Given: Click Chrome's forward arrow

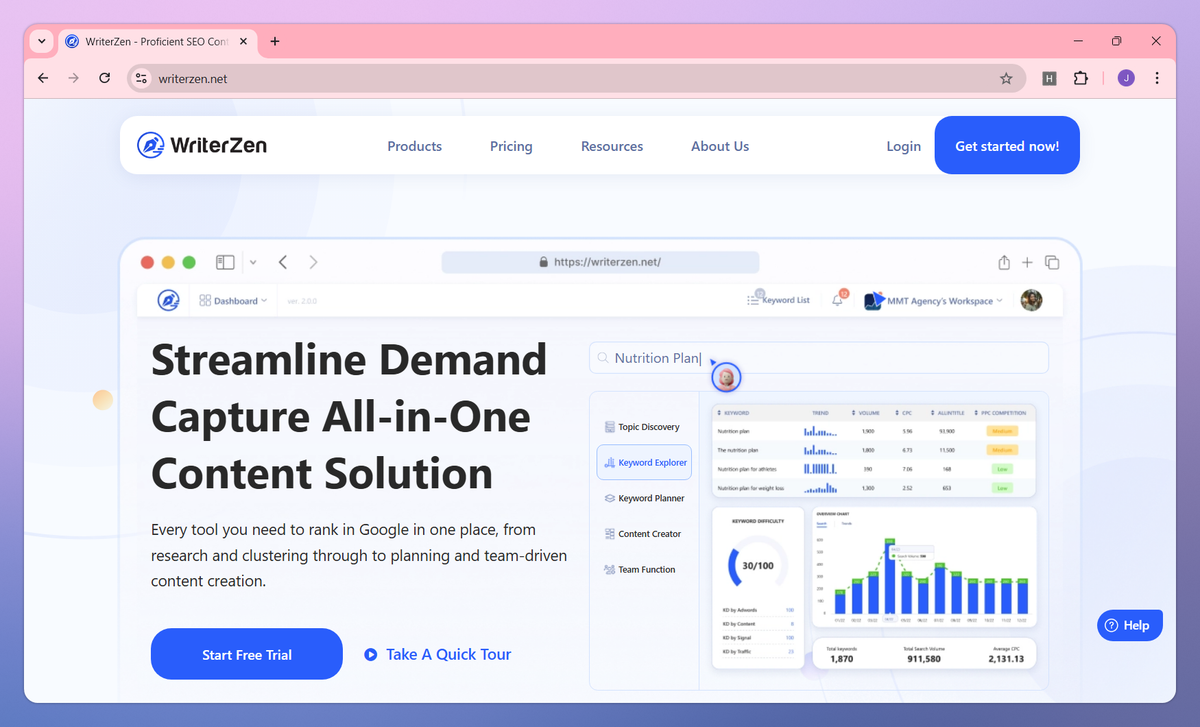Looking at the screenshot, I should click(73, 78).
